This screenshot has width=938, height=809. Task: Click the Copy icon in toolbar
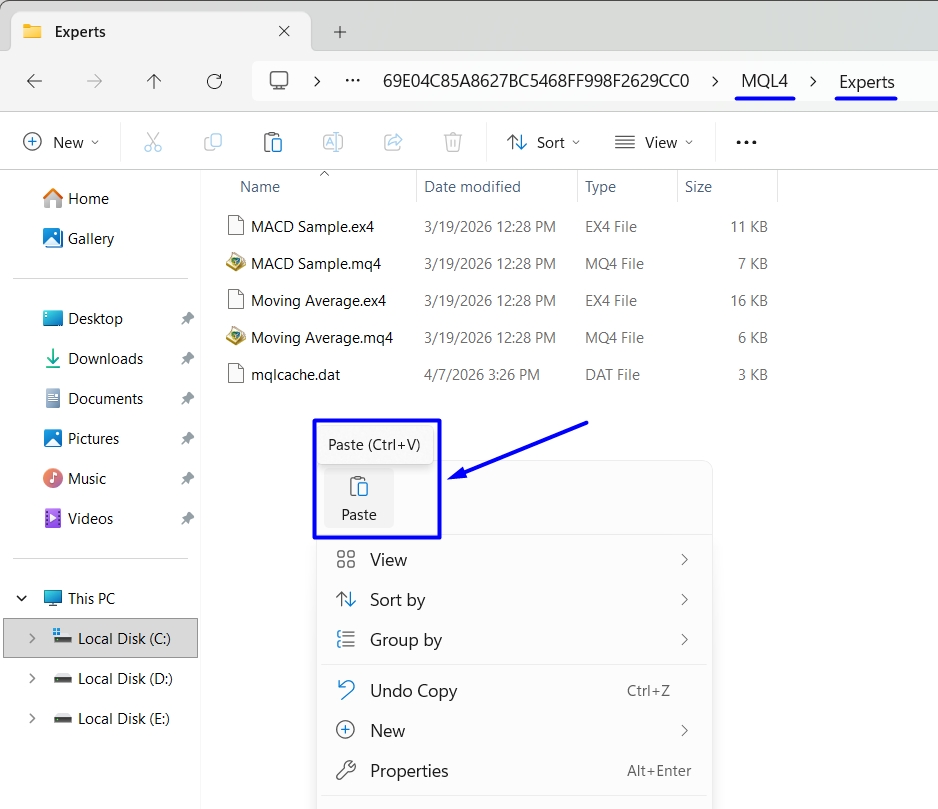point(213,142)
